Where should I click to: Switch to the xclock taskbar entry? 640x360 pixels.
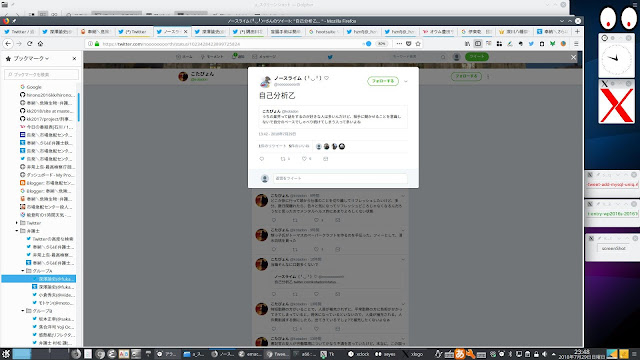click(359, 354)
